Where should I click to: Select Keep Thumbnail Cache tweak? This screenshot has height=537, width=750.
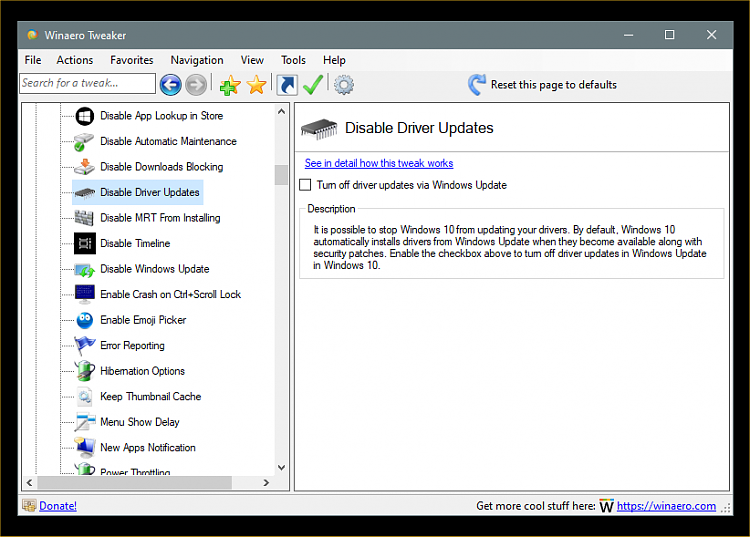coord(150,397)
